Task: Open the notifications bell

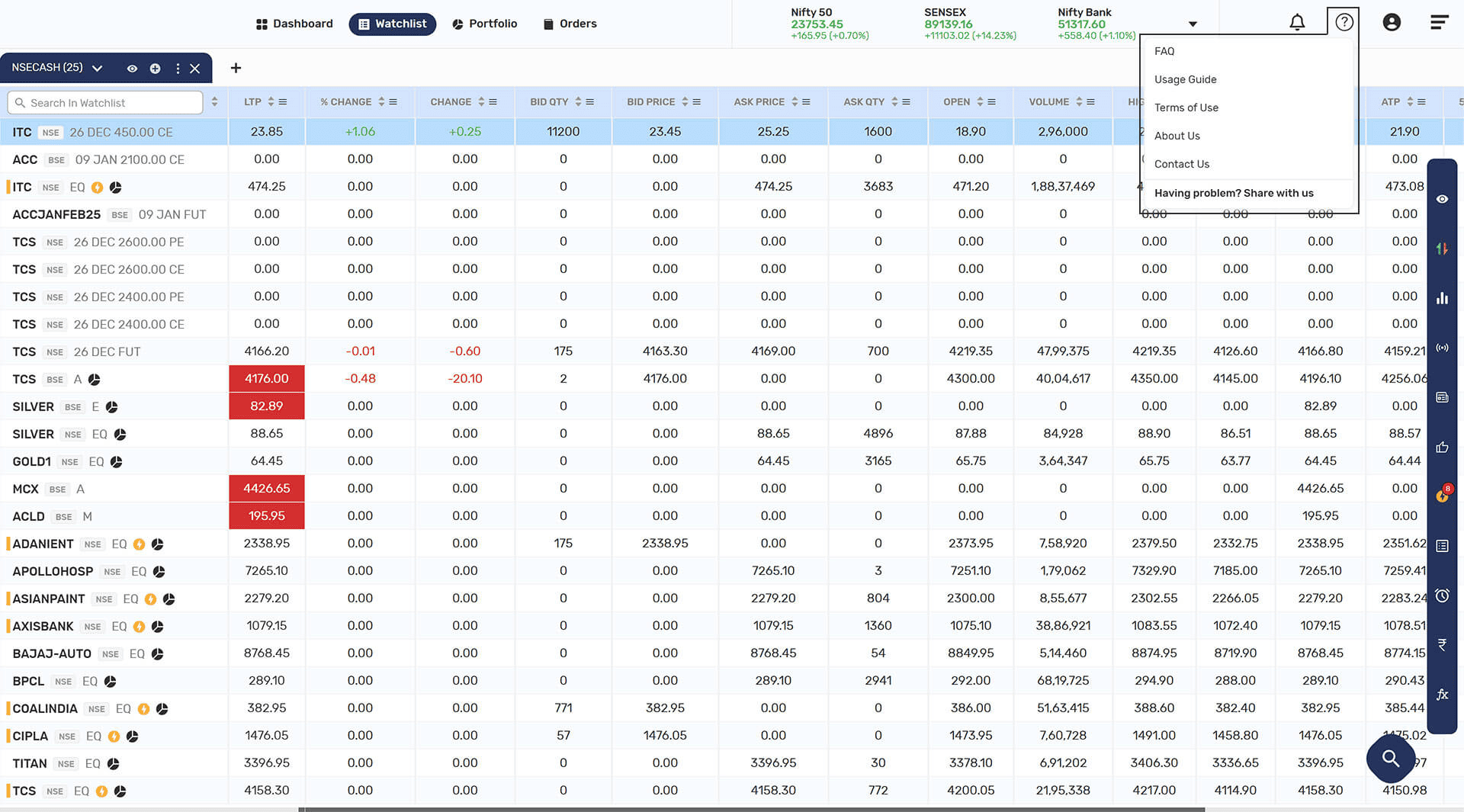Action: click(x=1297, y=23)
